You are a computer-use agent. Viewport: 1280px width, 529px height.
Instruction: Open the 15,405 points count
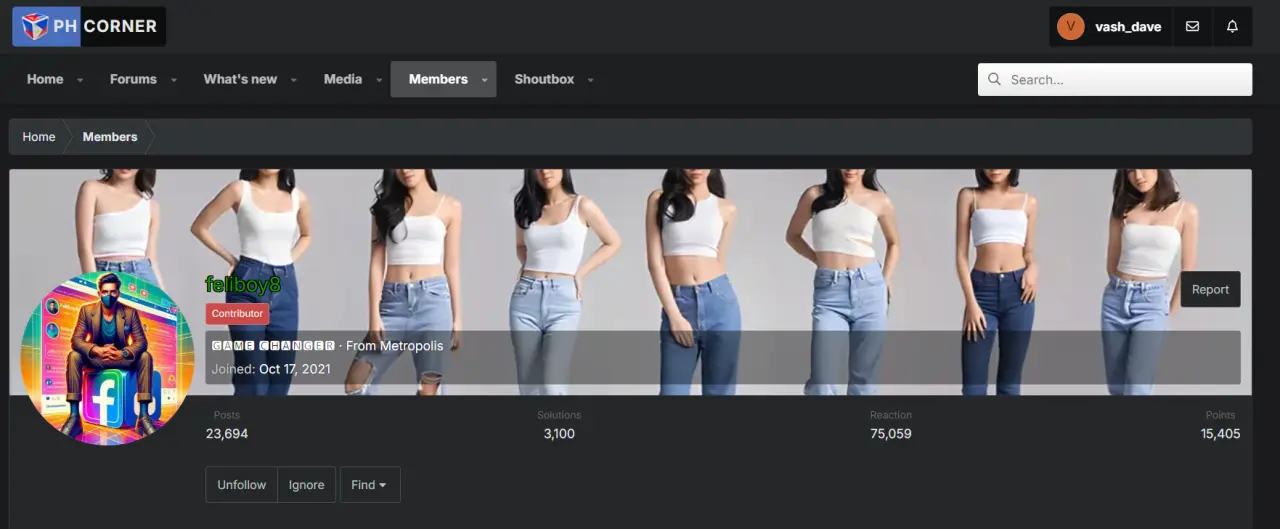tap(1221, 434)
